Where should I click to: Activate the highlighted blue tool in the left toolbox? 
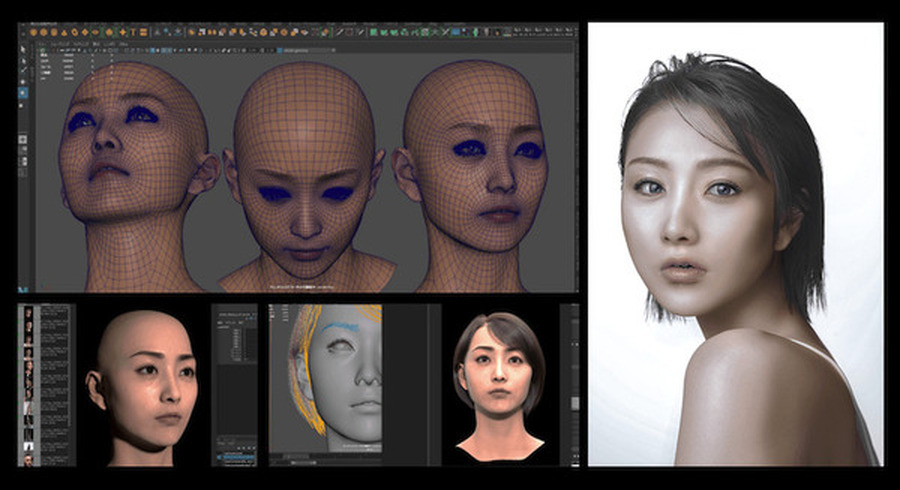(x=24, y=92)
